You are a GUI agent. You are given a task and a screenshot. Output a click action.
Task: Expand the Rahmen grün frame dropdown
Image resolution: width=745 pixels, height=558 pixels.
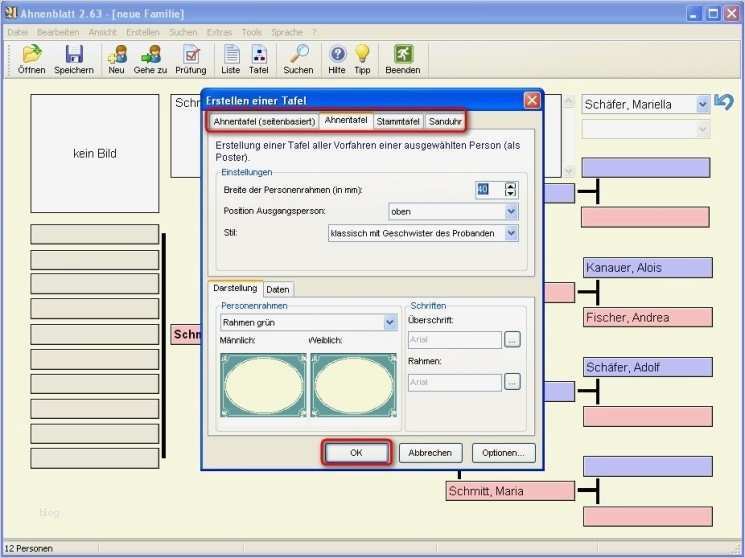coord(390,322)
